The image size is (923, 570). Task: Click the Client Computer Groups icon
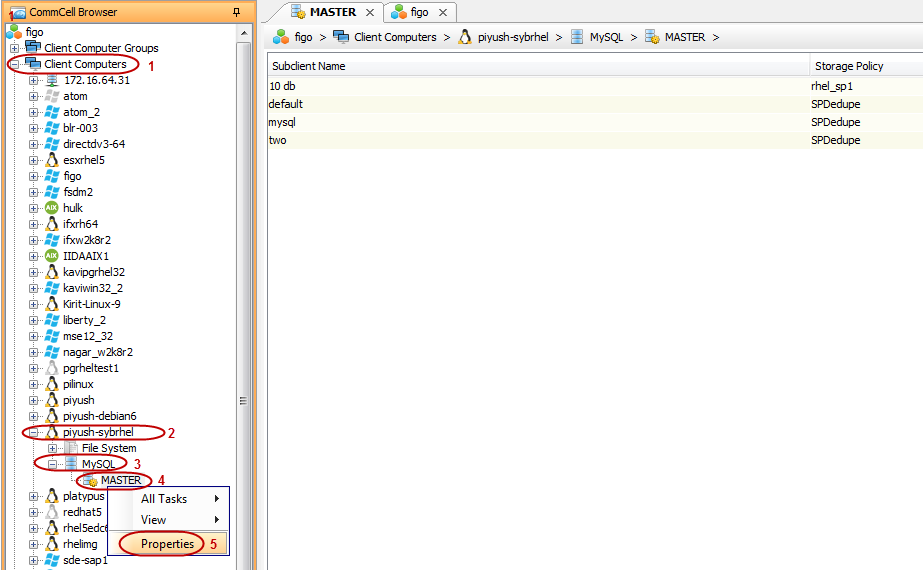[x=33, y=48]
